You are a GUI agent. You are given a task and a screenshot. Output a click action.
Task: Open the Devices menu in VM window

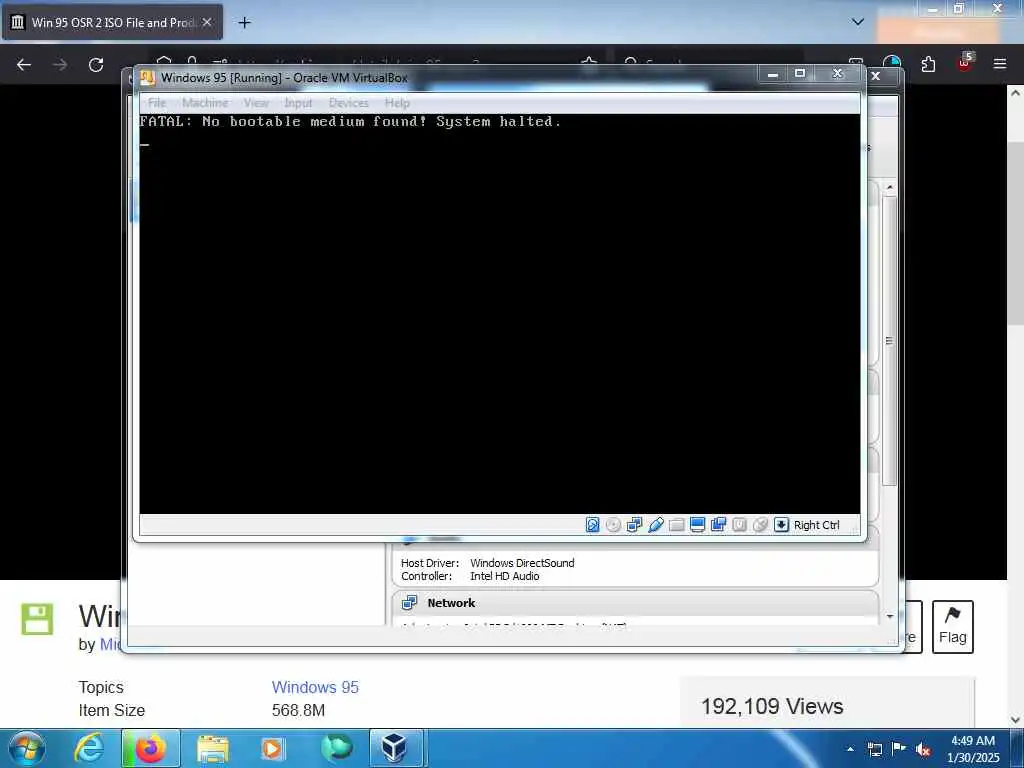click(x=349, y=103)
